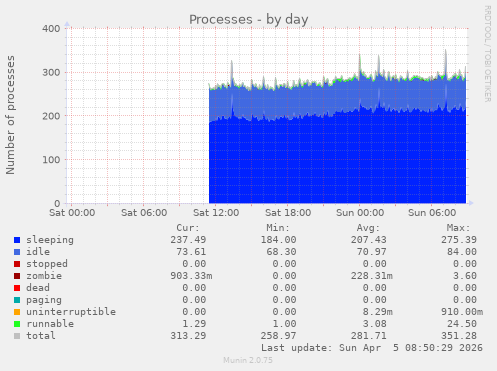Click sleeping minimum value 184.00
Viewport: 497px width, 371px height.
[x=278, y=240]
